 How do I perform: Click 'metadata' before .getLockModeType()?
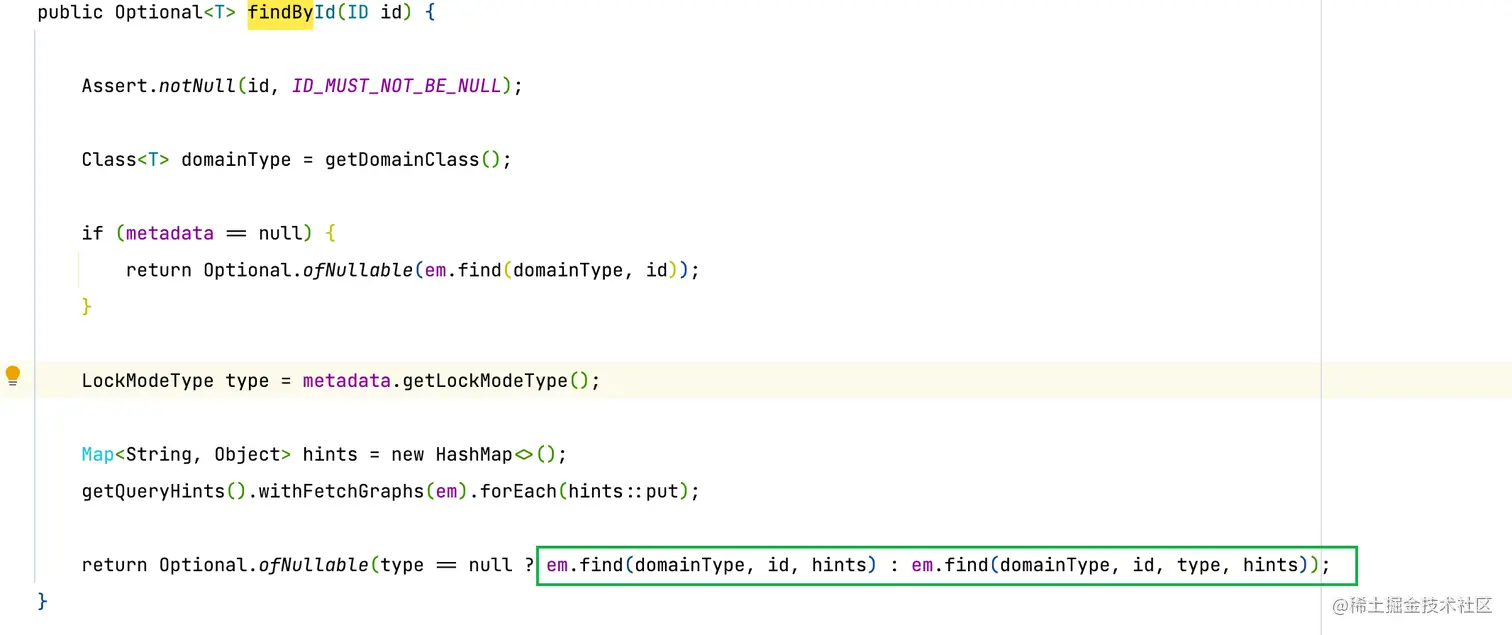[346, 381]
